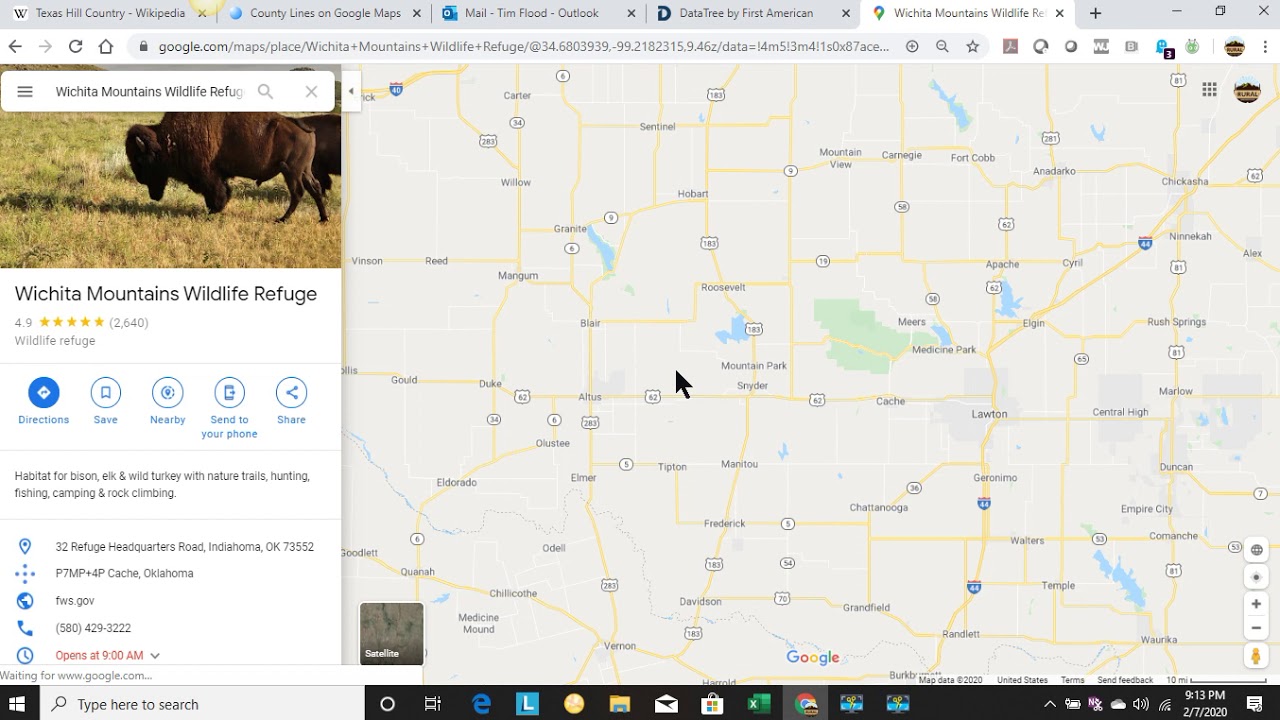
Task: Show your location on map
Action: coord(1256,577)
